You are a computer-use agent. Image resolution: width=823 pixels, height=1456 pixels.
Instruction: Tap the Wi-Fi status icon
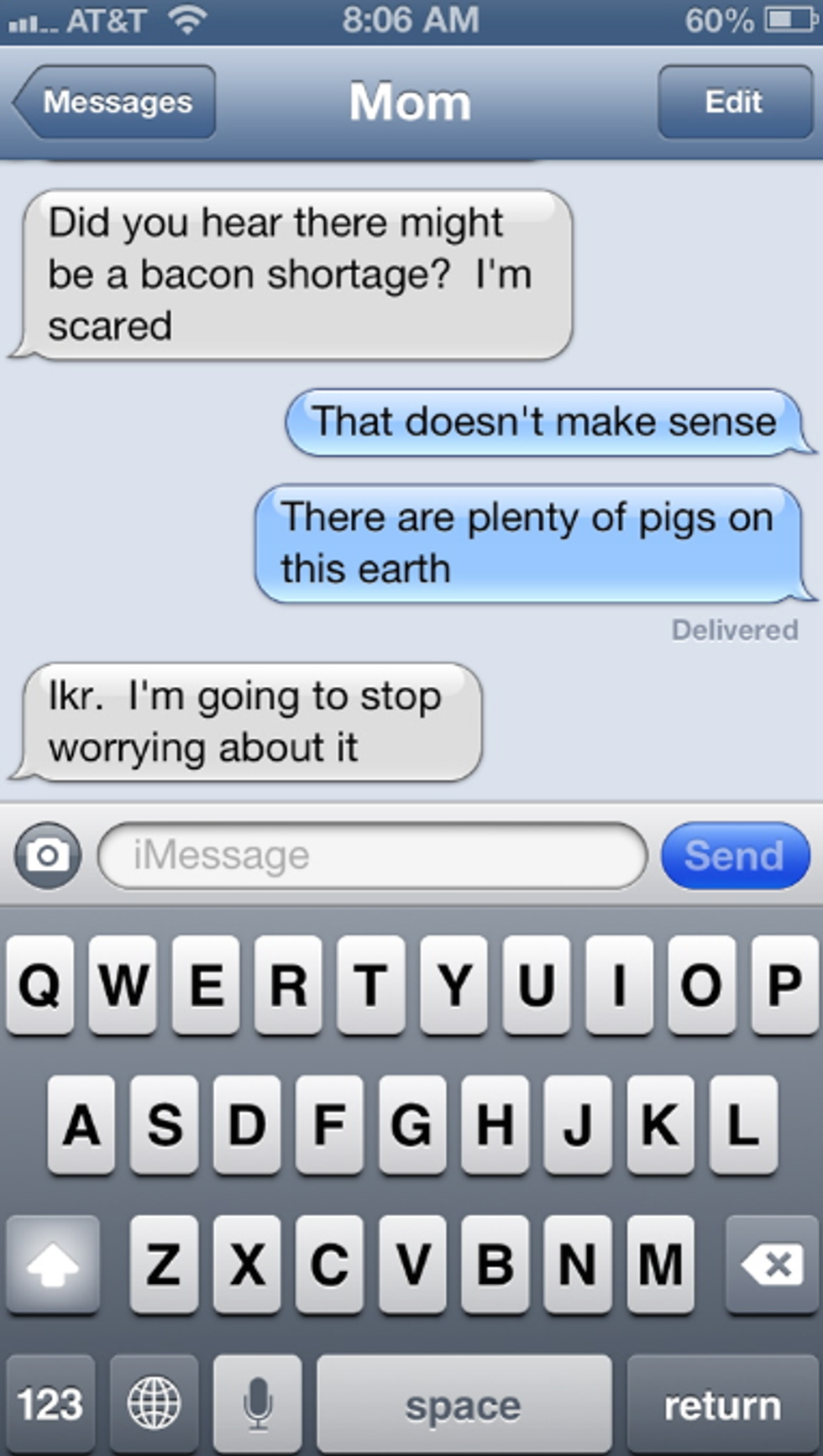point(187,19)
